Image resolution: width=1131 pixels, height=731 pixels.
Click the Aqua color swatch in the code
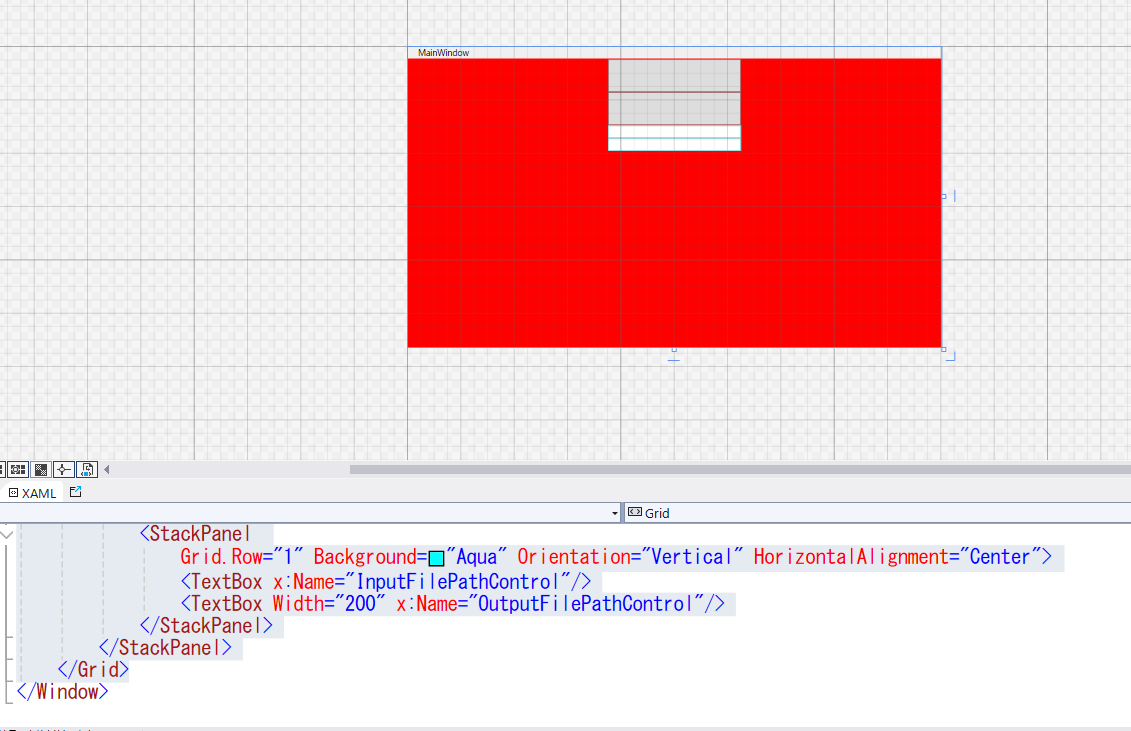(x=436, y=558)
